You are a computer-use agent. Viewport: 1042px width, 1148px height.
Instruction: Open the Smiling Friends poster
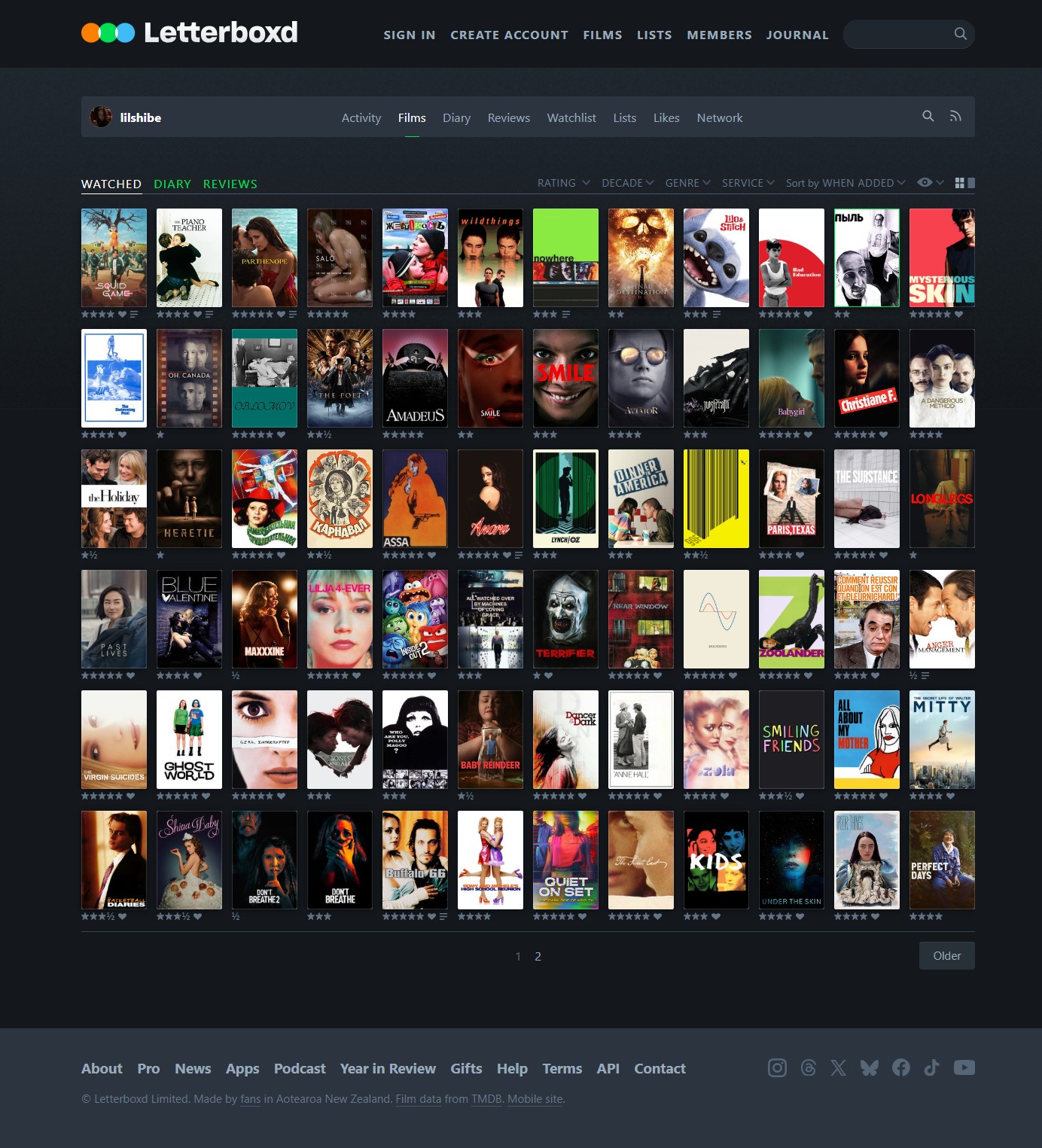[x=791, y=739]
